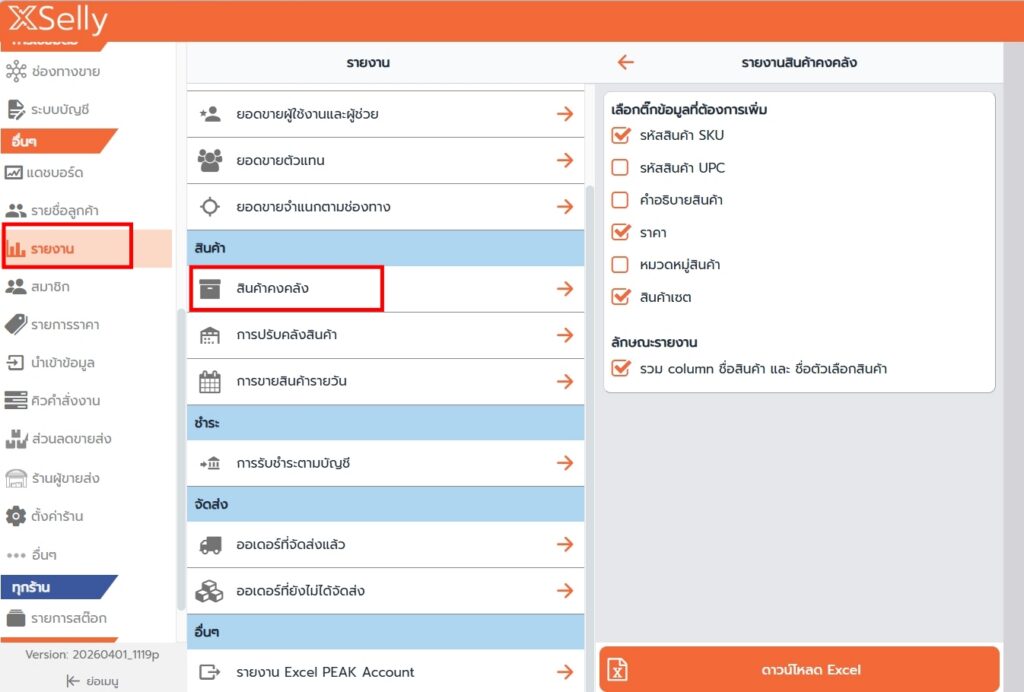1024x692 pixels.
Task: Click the sales channel icon in sidebar
Action: (15, 71)
